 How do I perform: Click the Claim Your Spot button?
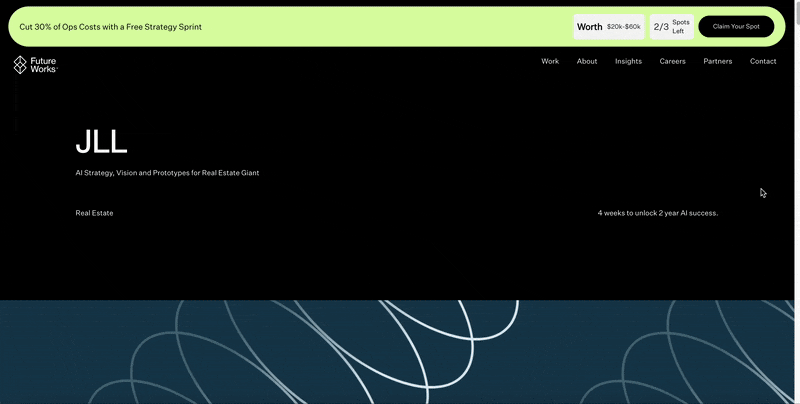[x=736, y=27]
